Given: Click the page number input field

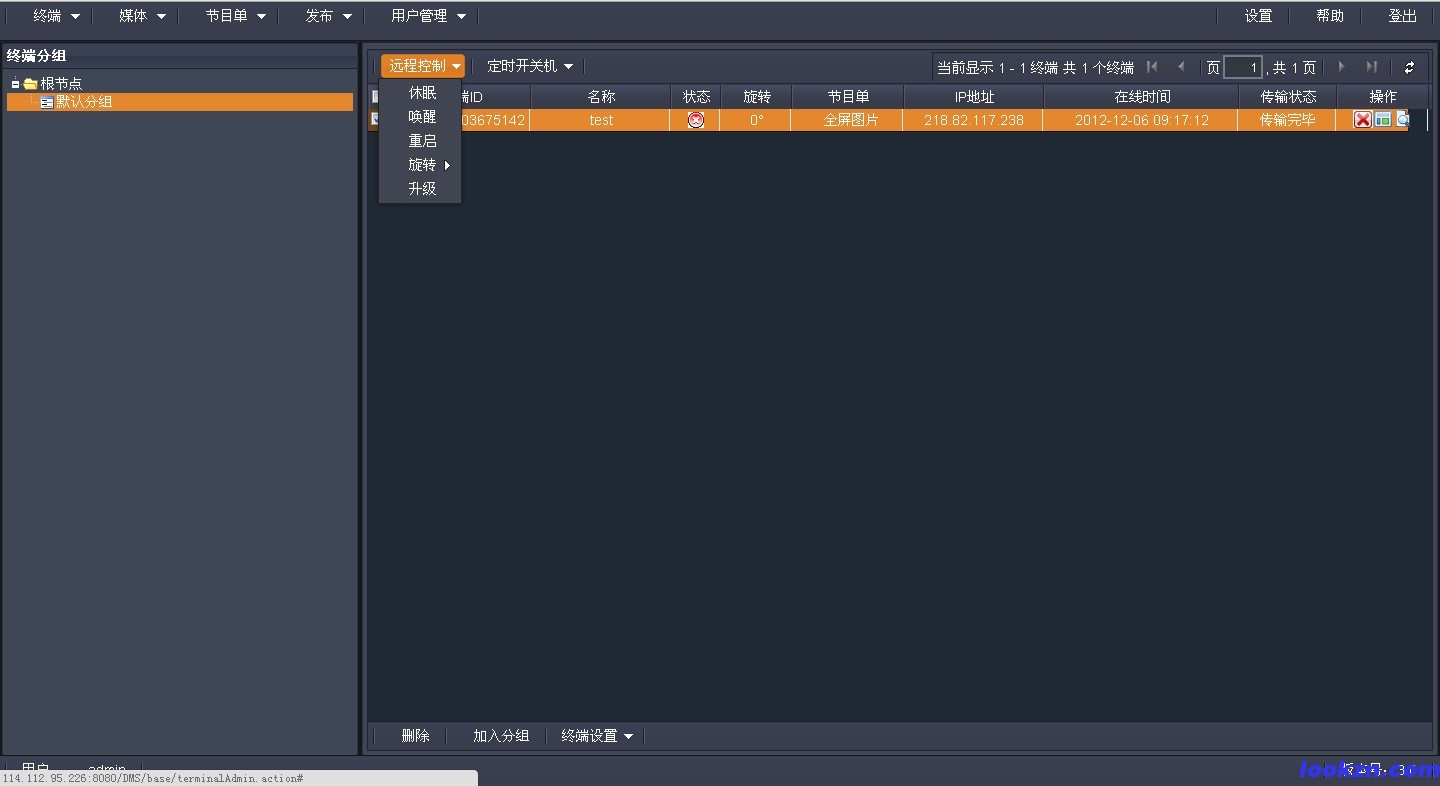Looking at the screenshot, I should [x=1243, y=68].
